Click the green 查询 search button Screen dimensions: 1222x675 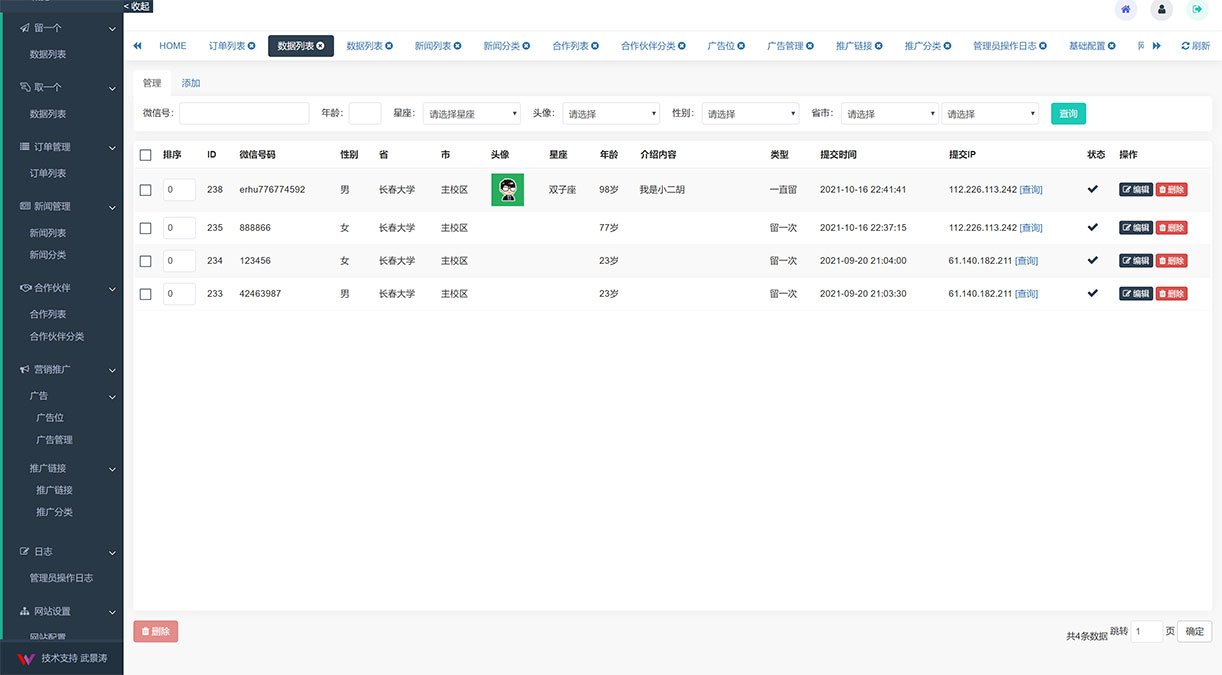pyautogui.click(x=1068, y=114)
